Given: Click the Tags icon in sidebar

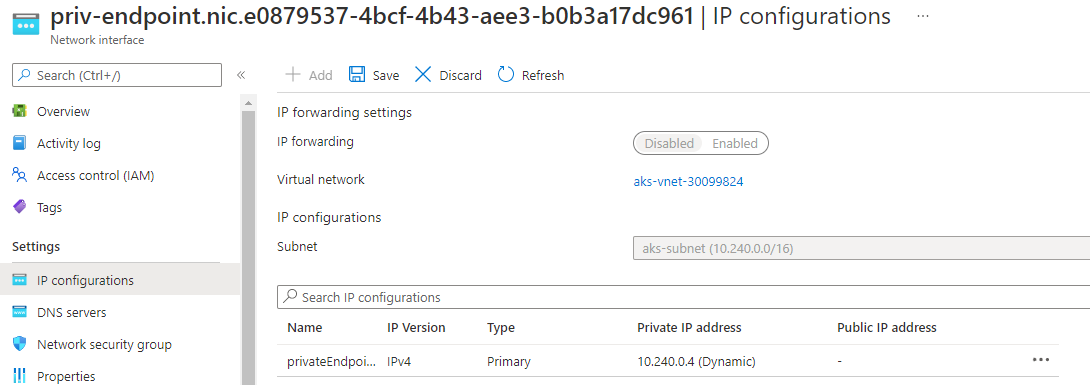Looking at the screenshot, I should point(20,207).
